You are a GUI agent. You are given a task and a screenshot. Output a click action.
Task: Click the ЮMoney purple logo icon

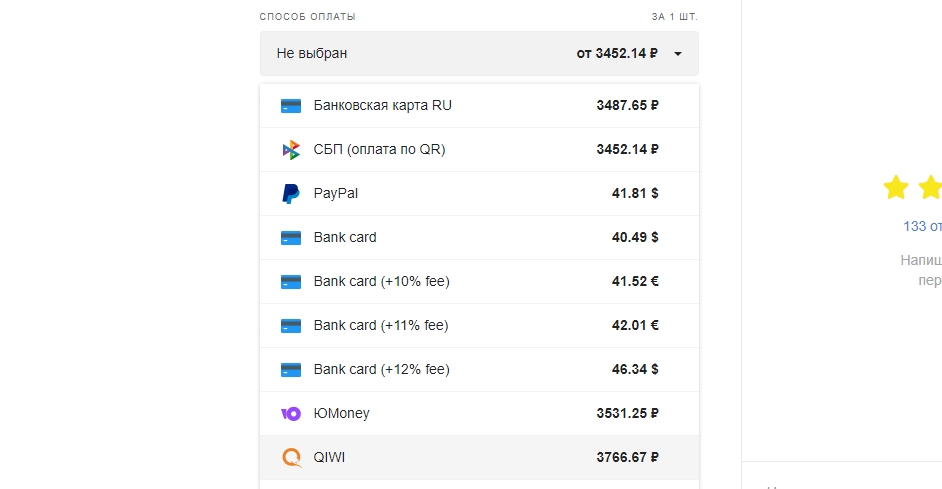291,414
